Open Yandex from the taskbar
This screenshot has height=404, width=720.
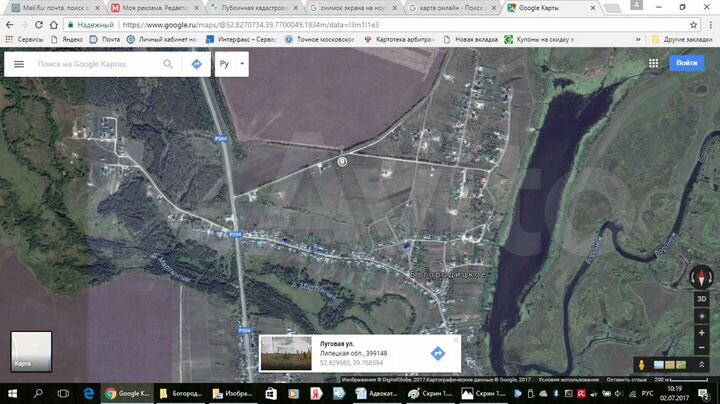click(316, 393)
